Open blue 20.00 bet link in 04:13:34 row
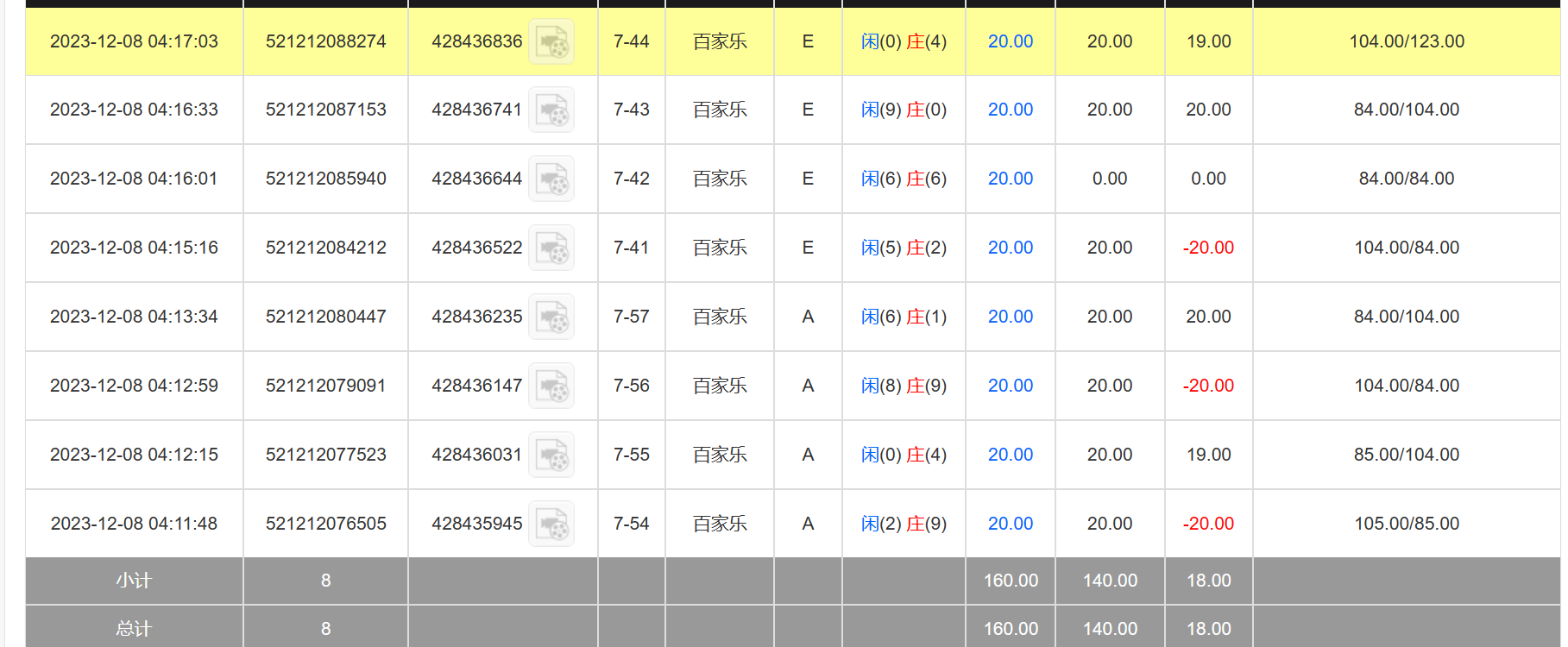 click(1011, 317)
